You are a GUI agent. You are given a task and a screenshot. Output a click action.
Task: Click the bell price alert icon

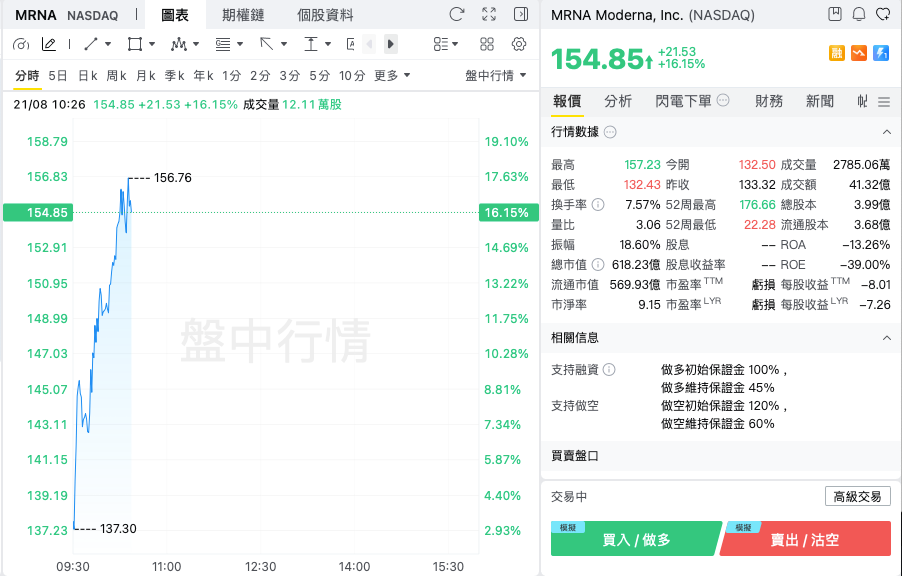click(859, 14)
